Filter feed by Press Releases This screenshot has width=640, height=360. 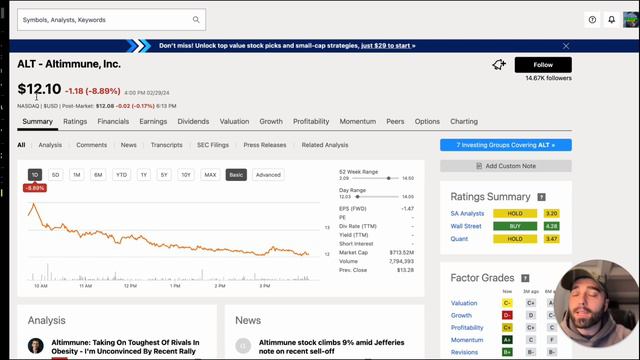click(265, 145)
